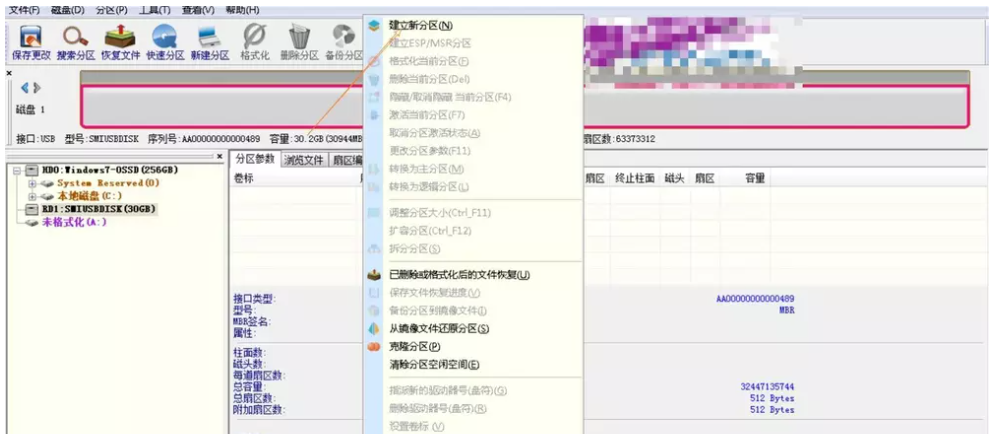Click the 磁盘 1 label
Viewport: 998px width, 434px height.
(x=31, y=109)
